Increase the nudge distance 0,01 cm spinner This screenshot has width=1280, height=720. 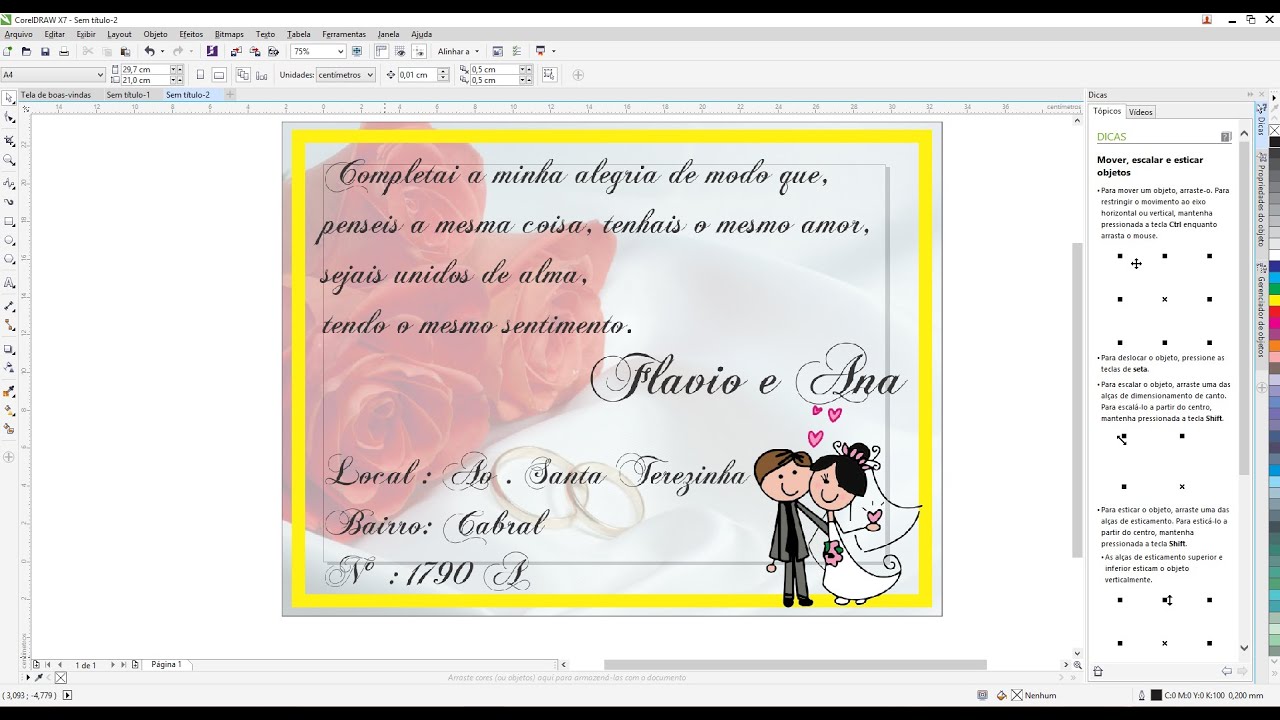pos(443,72)
